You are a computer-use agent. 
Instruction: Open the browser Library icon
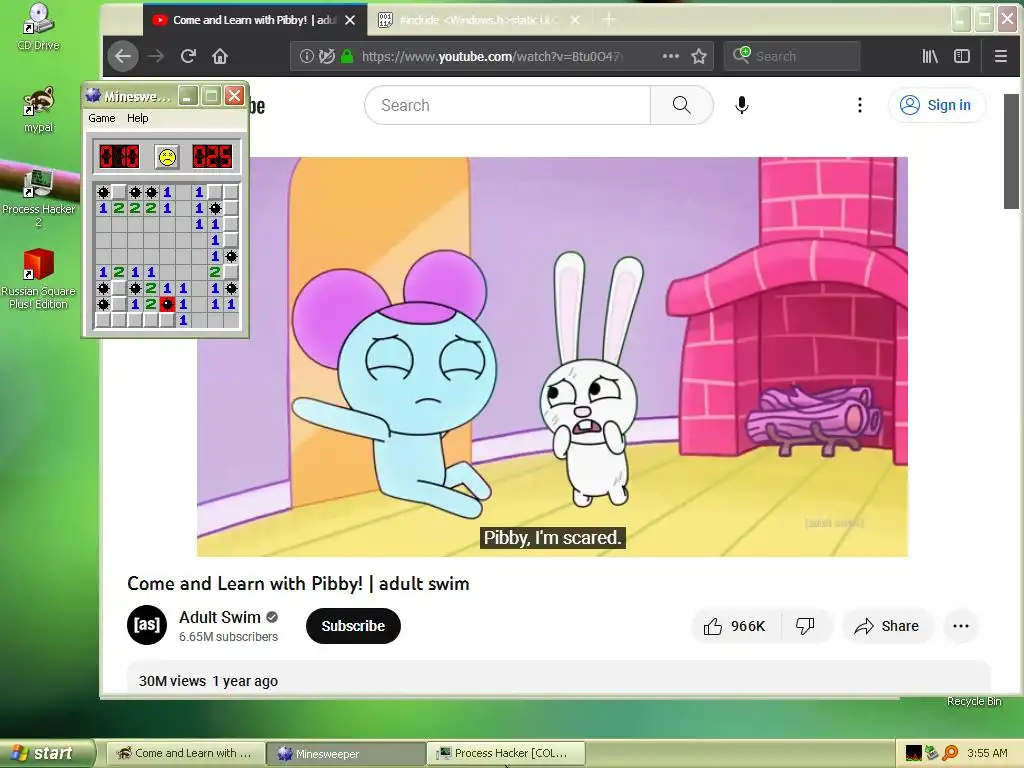(x=930, y=56)
